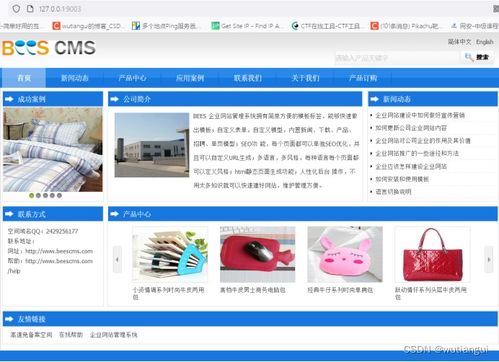The height and width of the screenshot is (362, 499).
Task: Open news 企业网站推广的一些途径和方法
Action: pyautogui.click(x=417, y=153)
